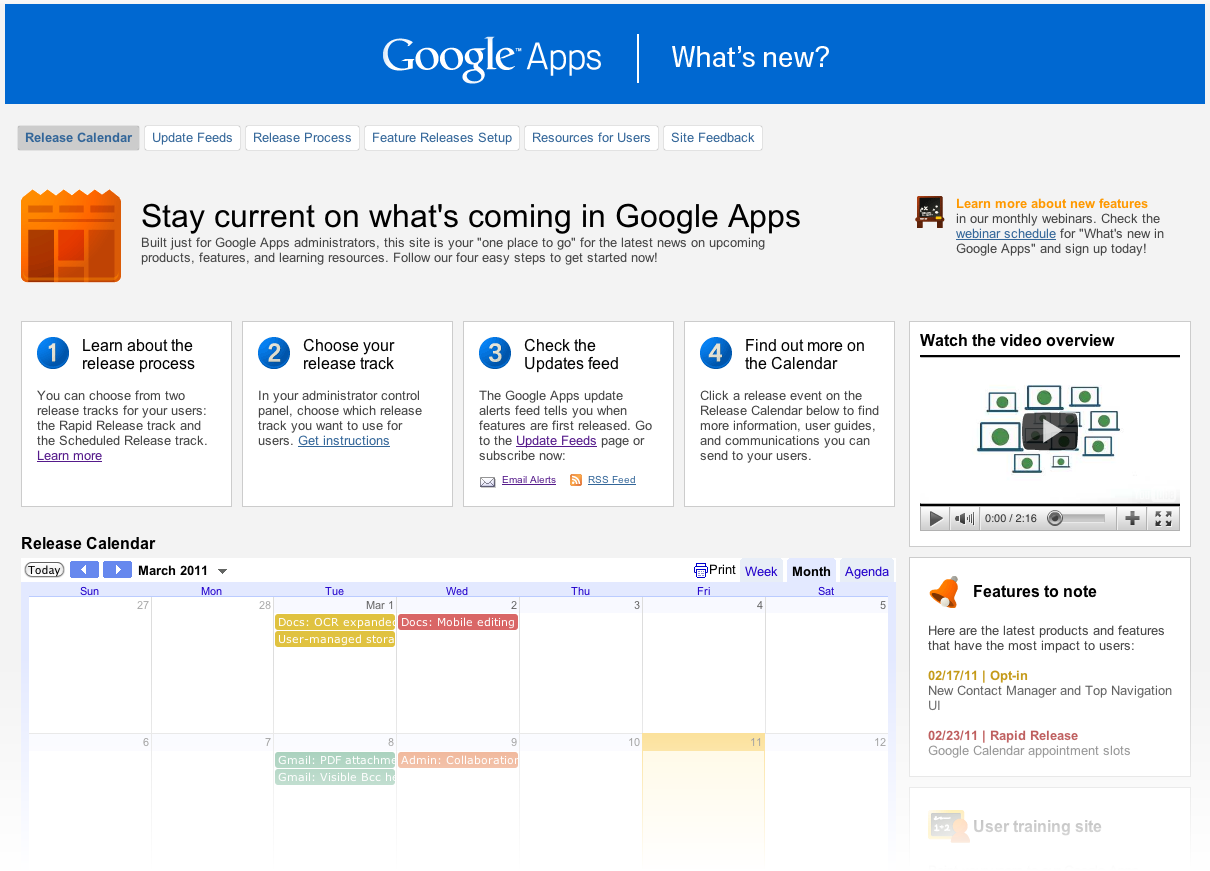Go to previous month in calendar
The width and height of the screenshot is (1210, 871).
85,570
